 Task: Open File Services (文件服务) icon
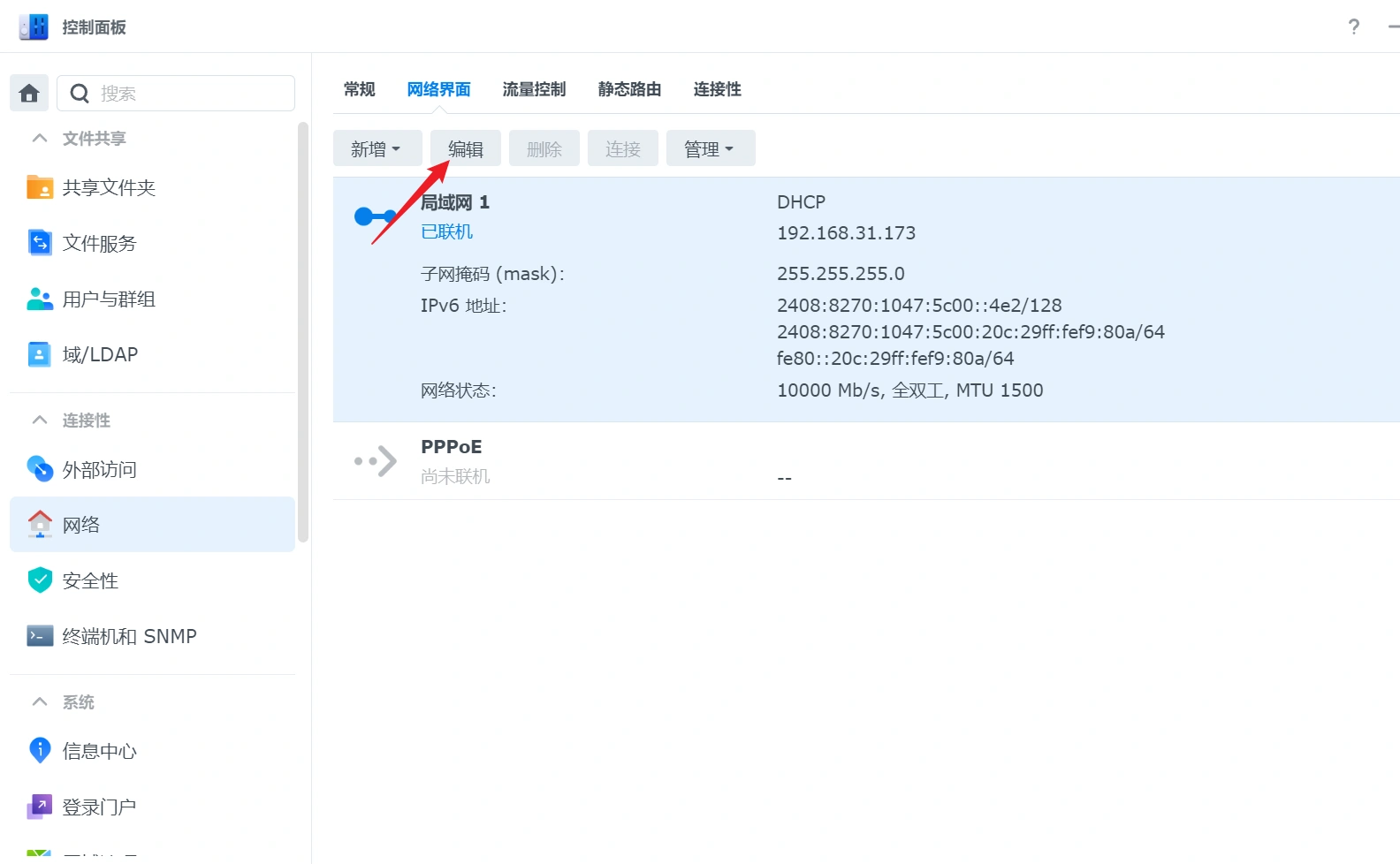point(40,243)
